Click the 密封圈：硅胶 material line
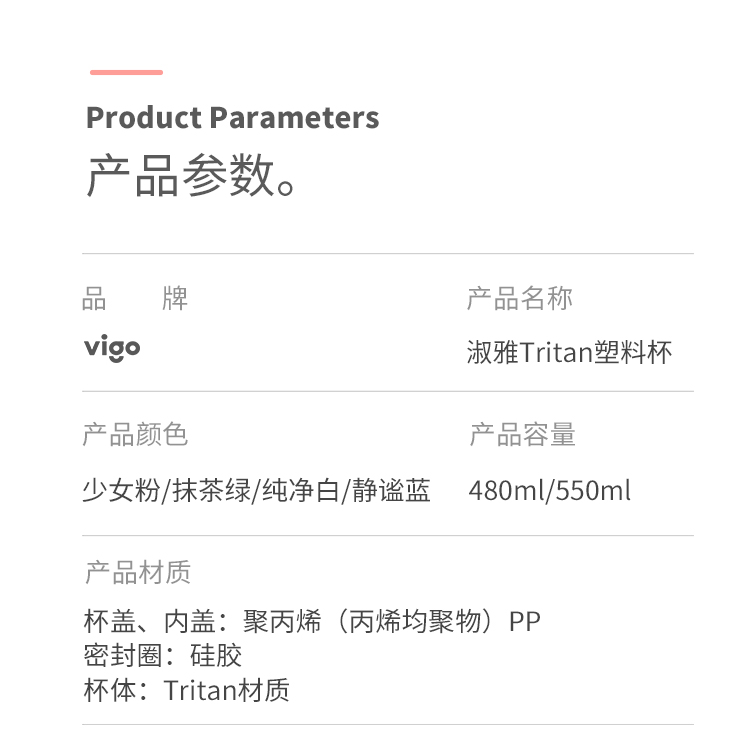Image resolution: width=750 pixels, height=731 pixels. (163, 656)
